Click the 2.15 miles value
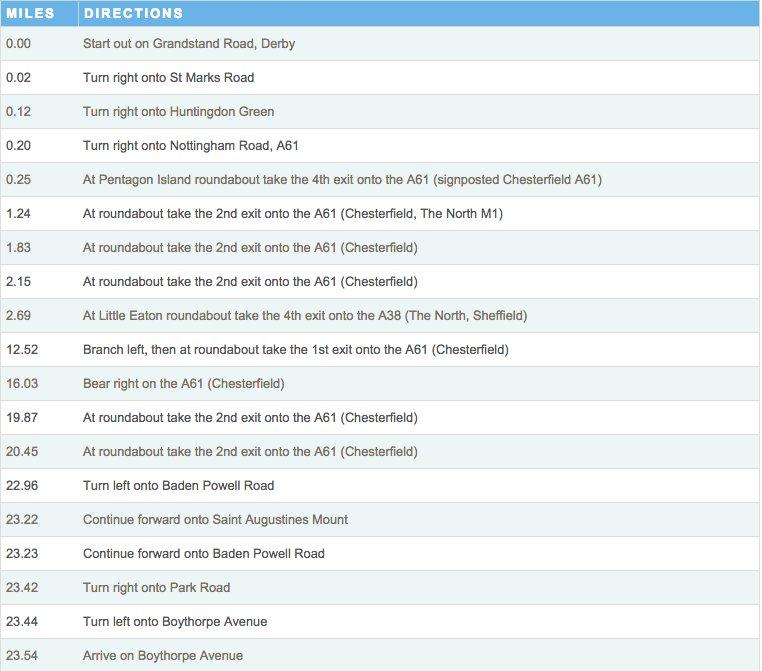Image resolution: width=762 pixels, height=671 pixels. [x=18, y=282]
